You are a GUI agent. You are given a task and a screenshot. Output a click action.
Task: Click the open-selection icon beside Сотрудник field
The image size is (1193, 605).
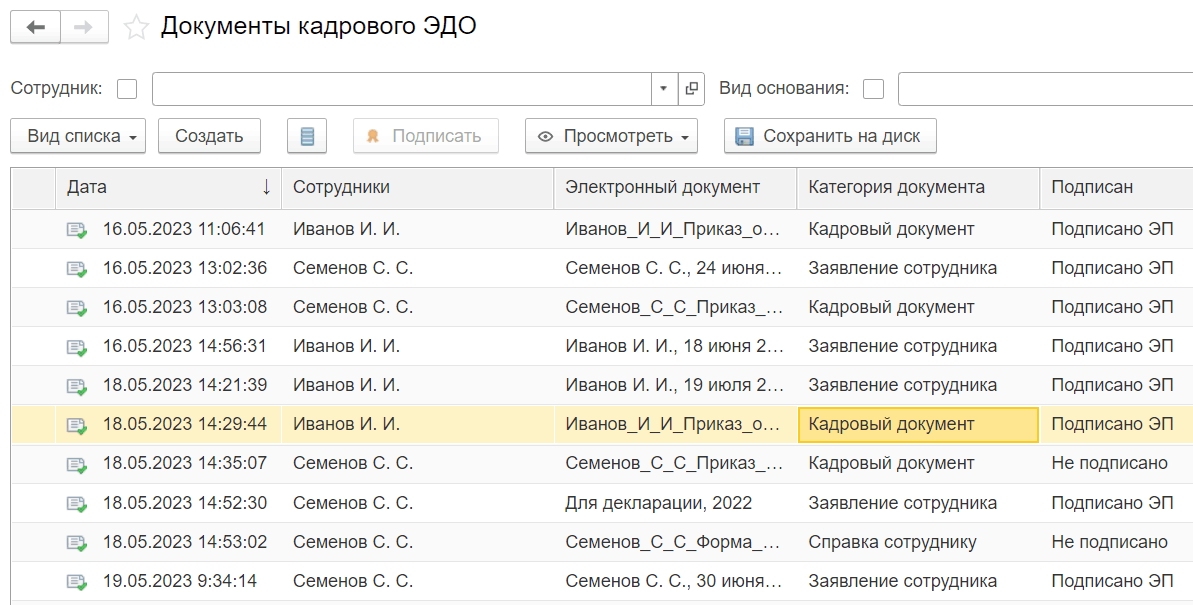point(692,89)
